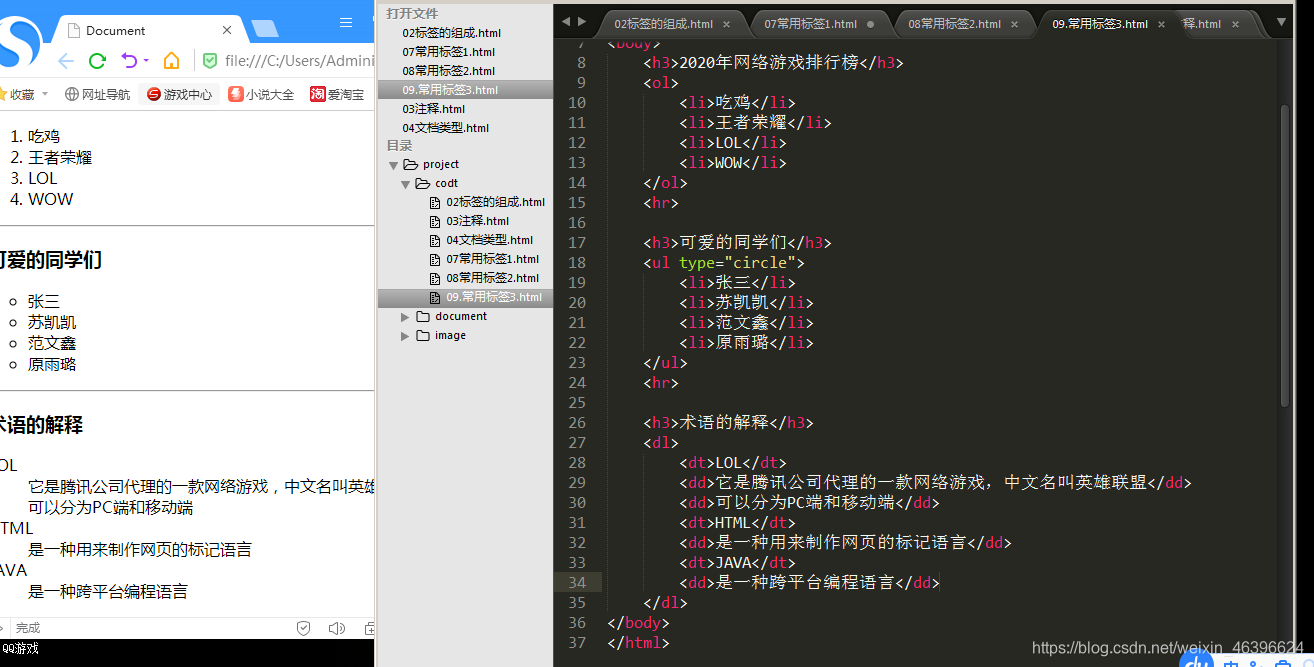1314x667 pixels.
Task: Click the browser back arrow
Action: (x=66, y=61)
